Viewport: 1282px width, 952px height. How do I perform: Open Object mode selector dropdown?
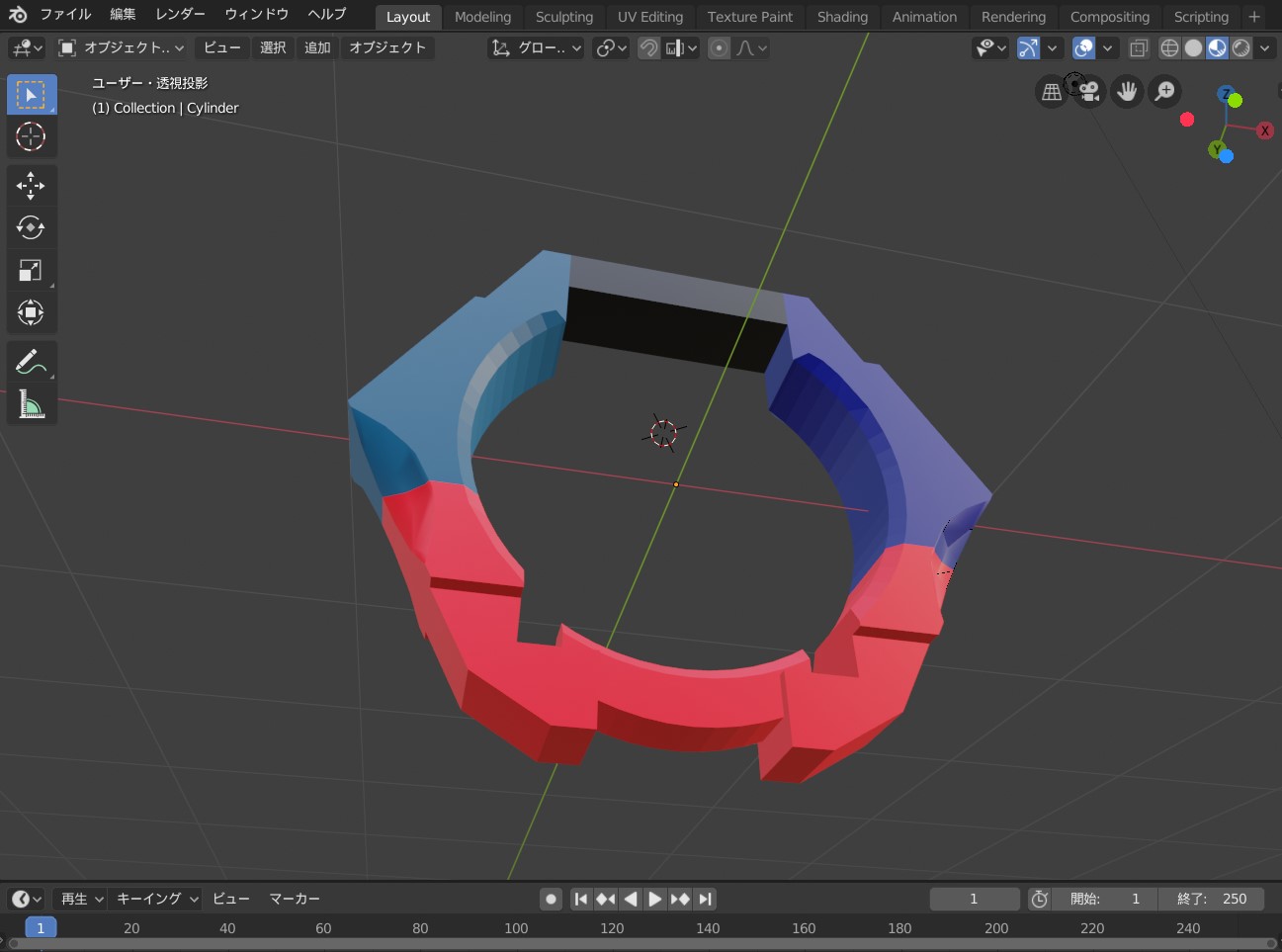click(x=121, y=48)
